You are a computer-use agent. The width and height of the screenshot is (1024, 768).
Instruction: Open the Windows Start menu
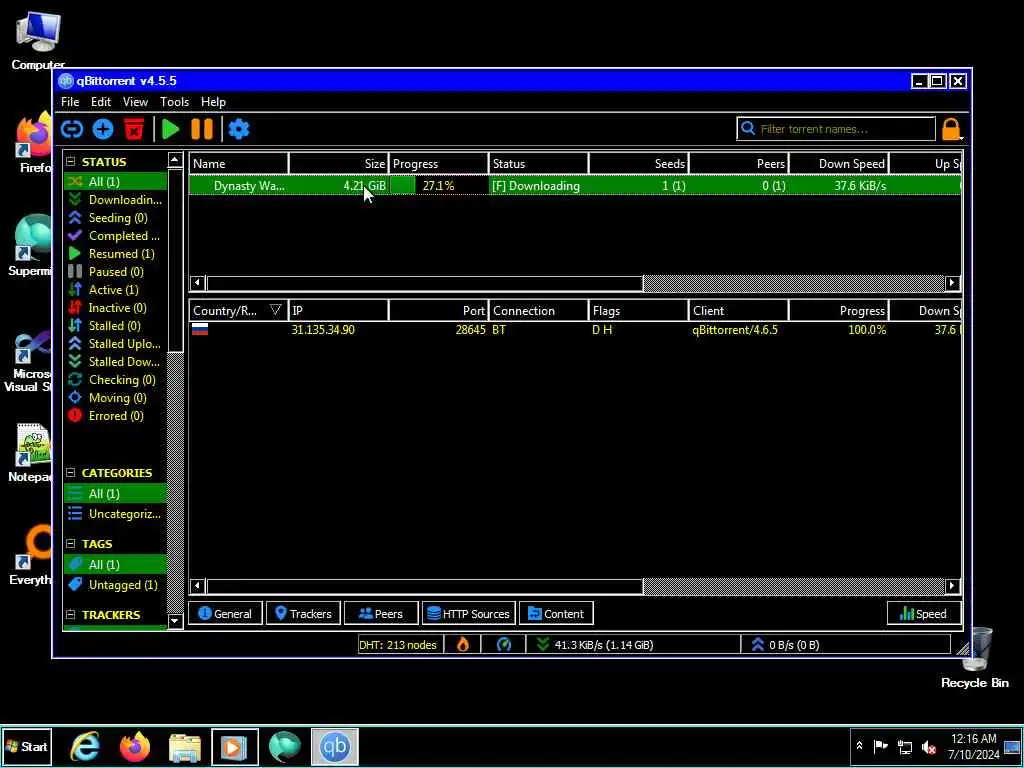[26, 746]
